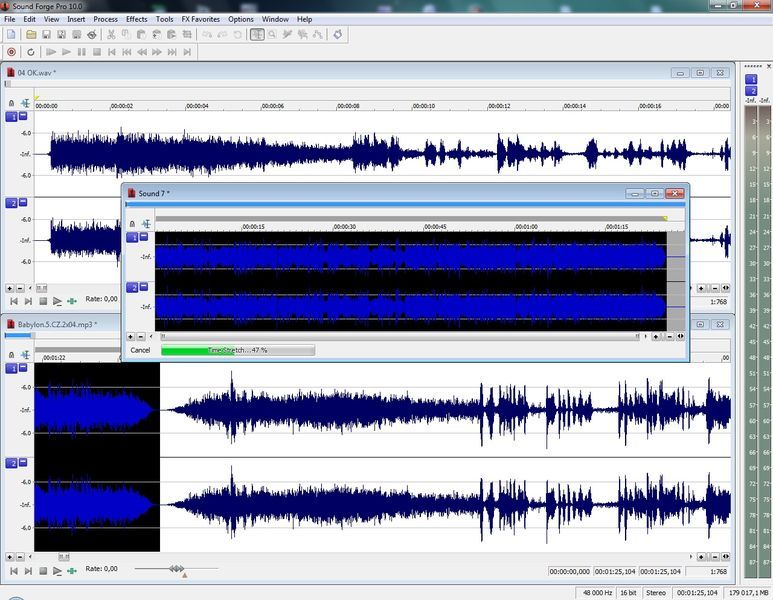Click horizontal scrollbar thumb in Babylon.5 window
Image resolution: width=773 pixels, height=600 pixels.
(x=64, y=557)
